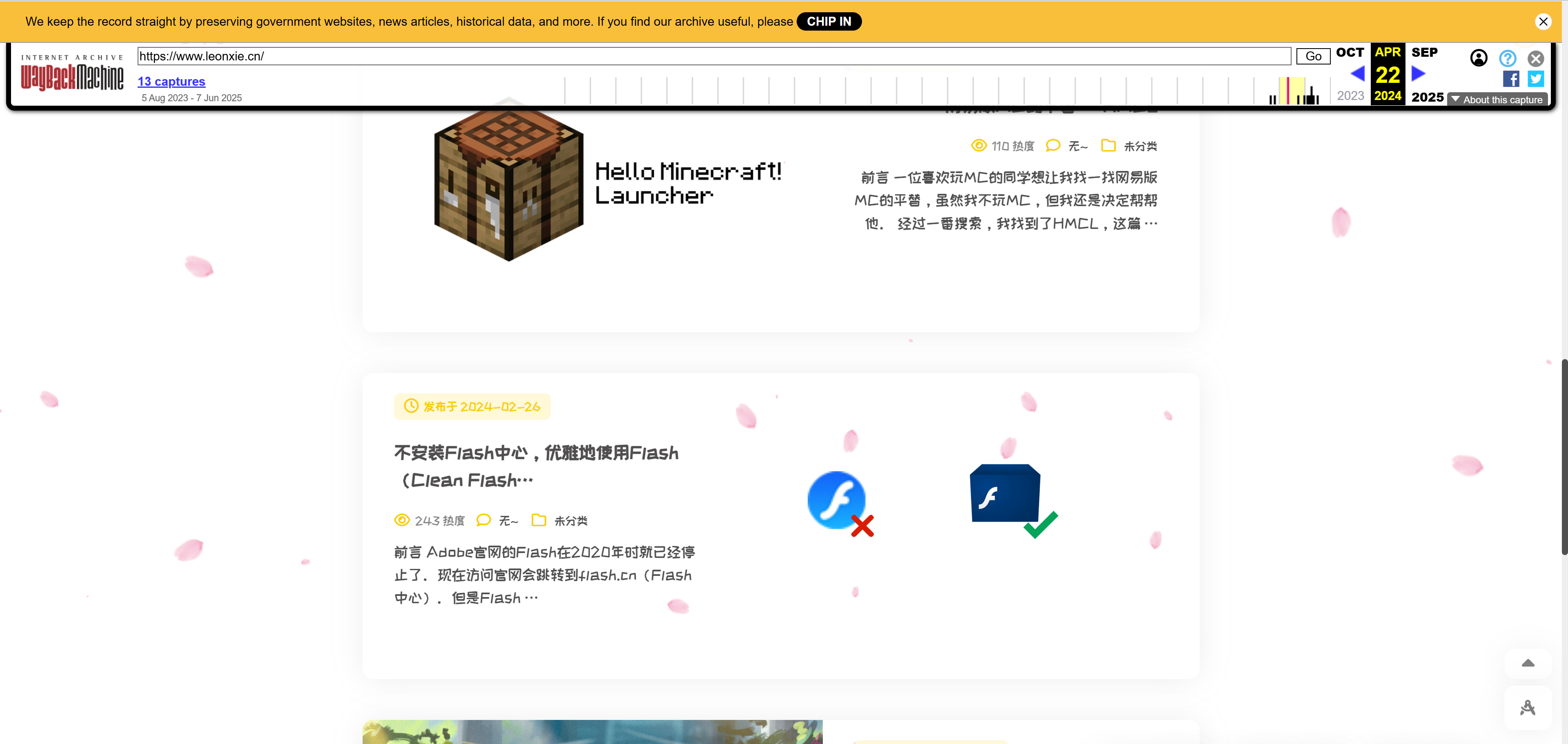Click folder icon in Flash post
Viewport: 1568px width, 744px height.
(539, 520)
